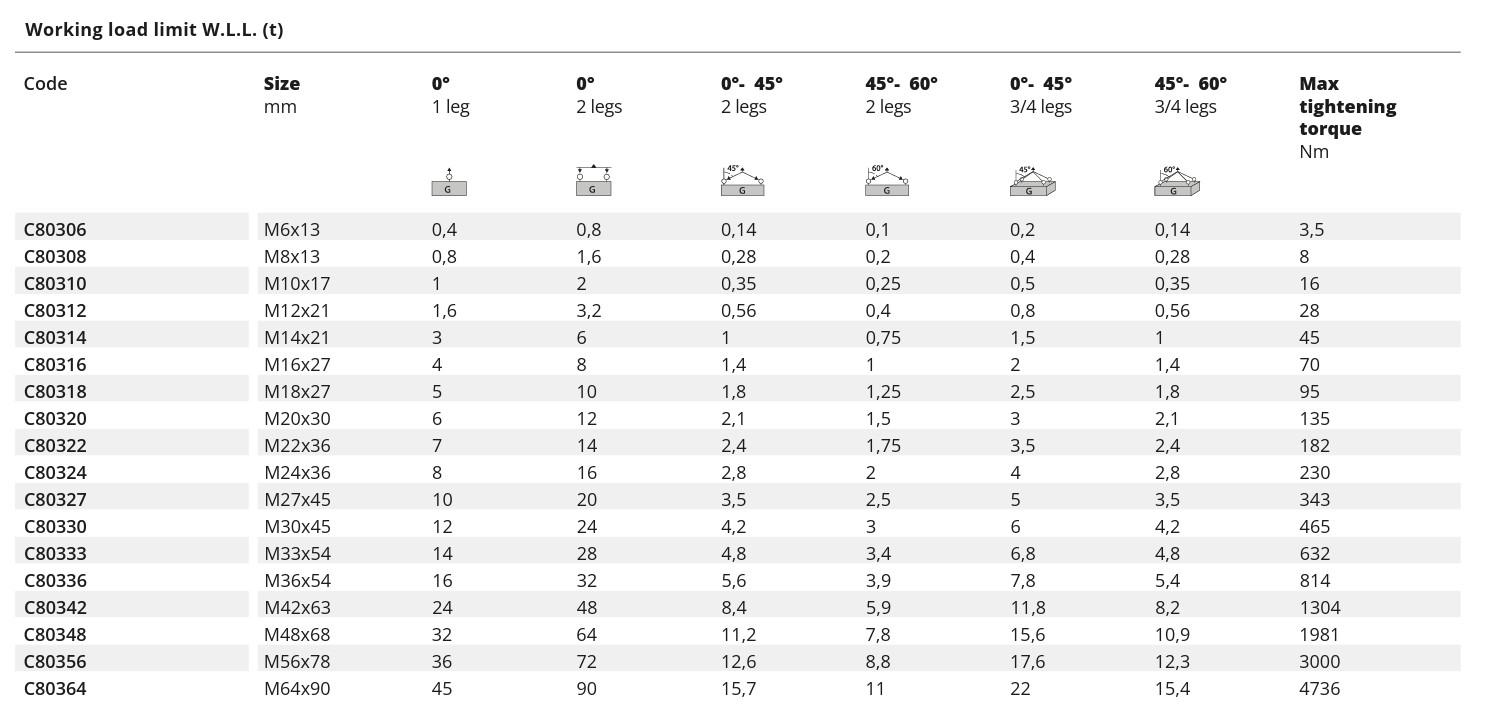Click the 45° two-leg lift diagram icon
The height and width of the screenshot is (715, 1492).
tap(742, 181)
